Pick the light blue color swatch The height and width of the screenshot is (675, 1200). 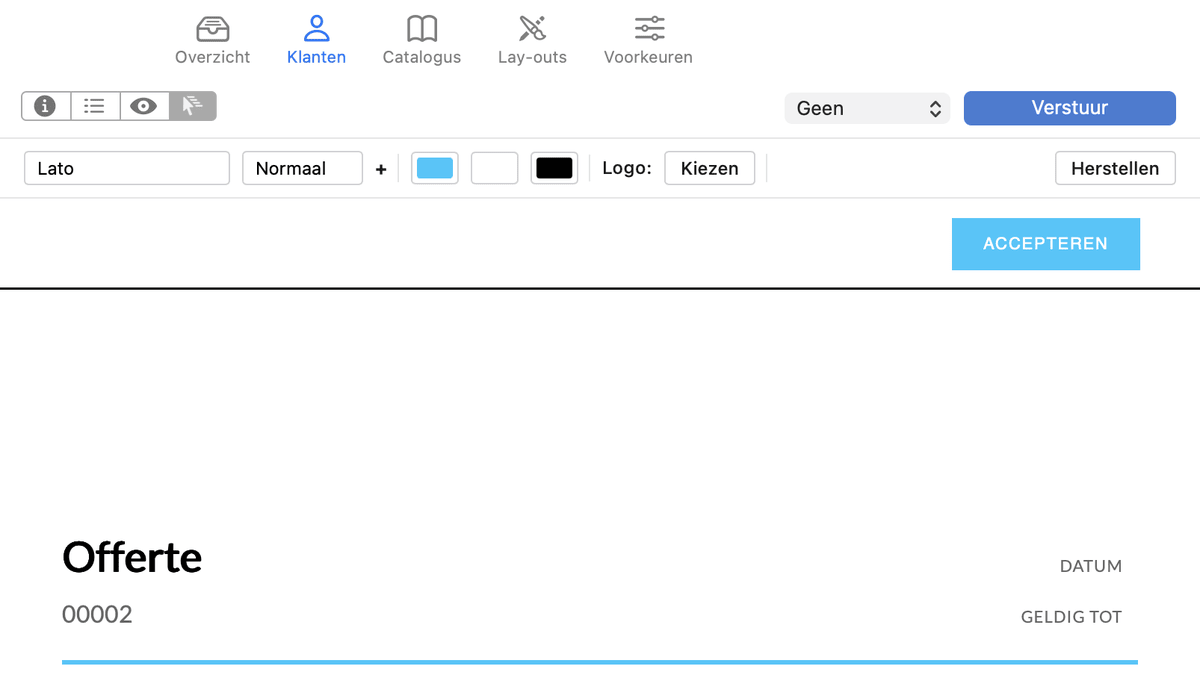click(x=435, y=168)
